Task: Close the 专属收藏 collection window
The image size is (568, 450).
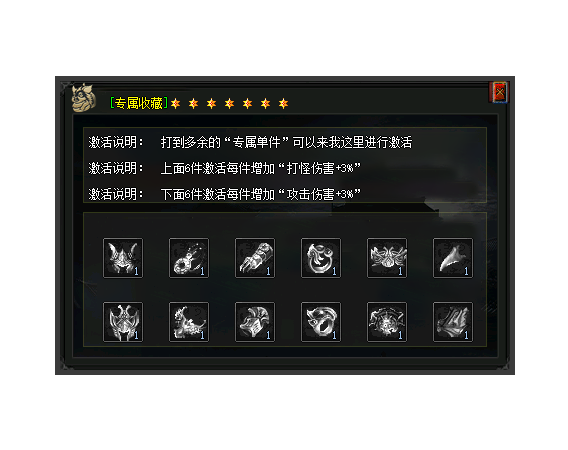Action: [500, 92]
